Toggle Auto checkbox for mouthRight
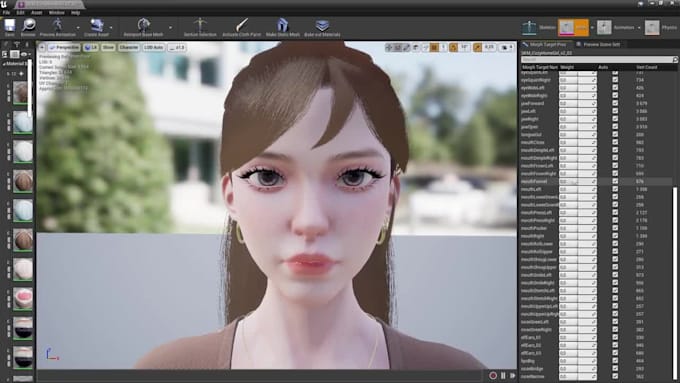The image size is (680, 383). click(x=615, y=236)
